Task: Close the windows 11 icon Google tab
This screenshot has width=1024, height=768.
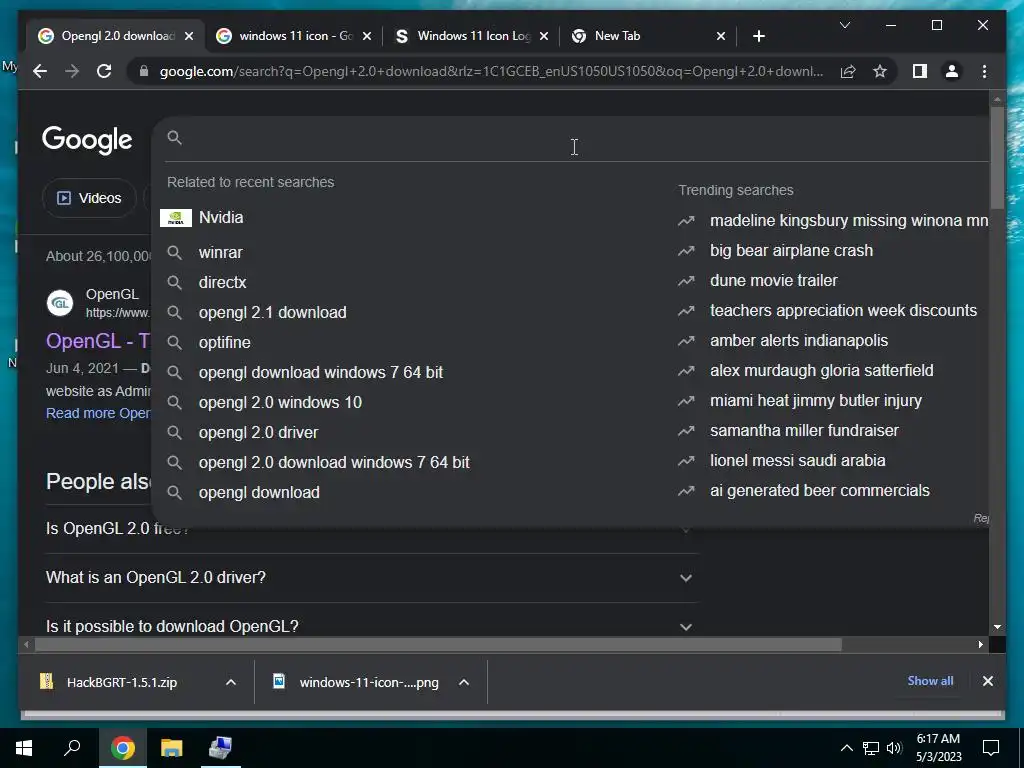Action: point(367,36)
